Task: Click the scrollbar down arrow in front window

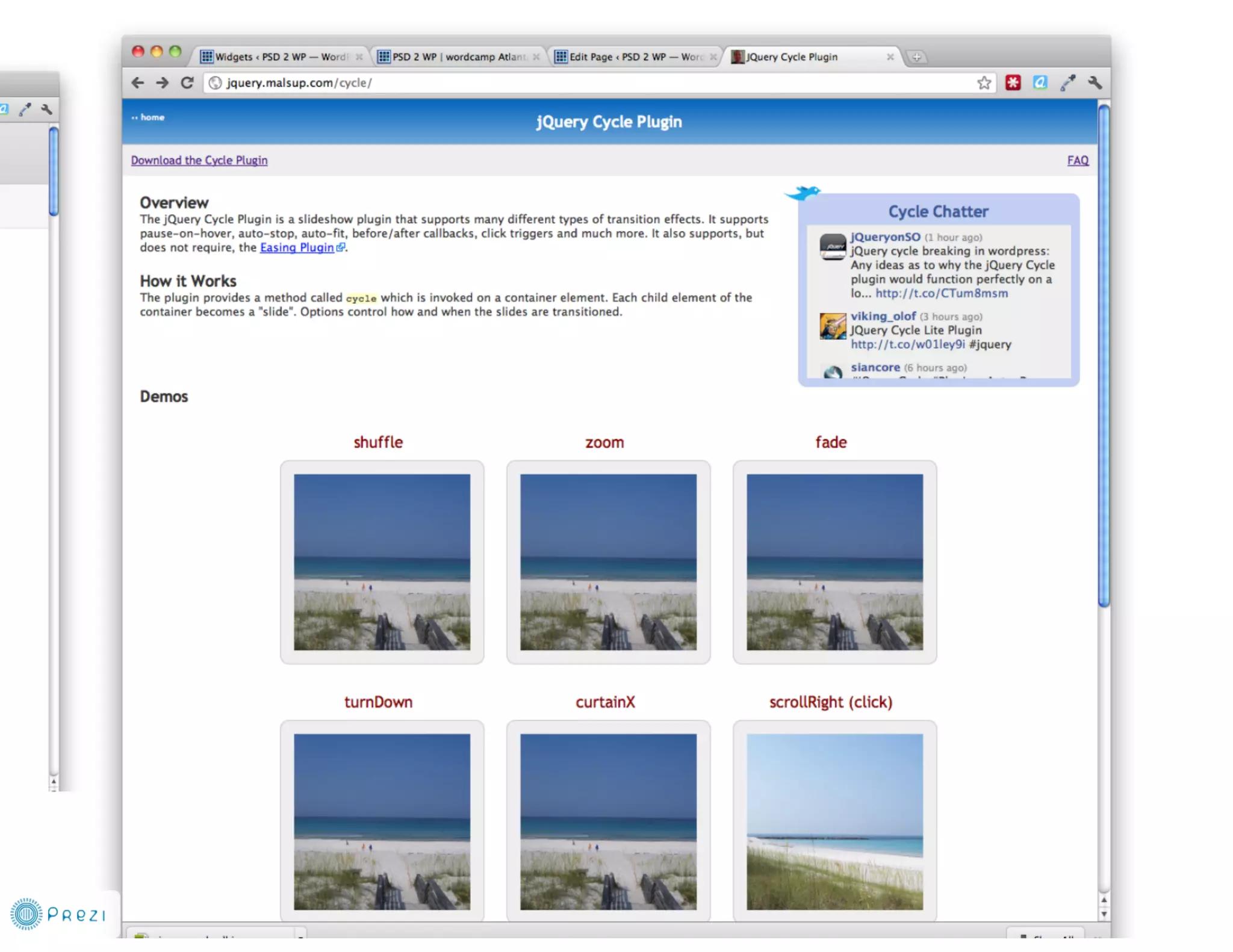Action: tap(1104, 913)
